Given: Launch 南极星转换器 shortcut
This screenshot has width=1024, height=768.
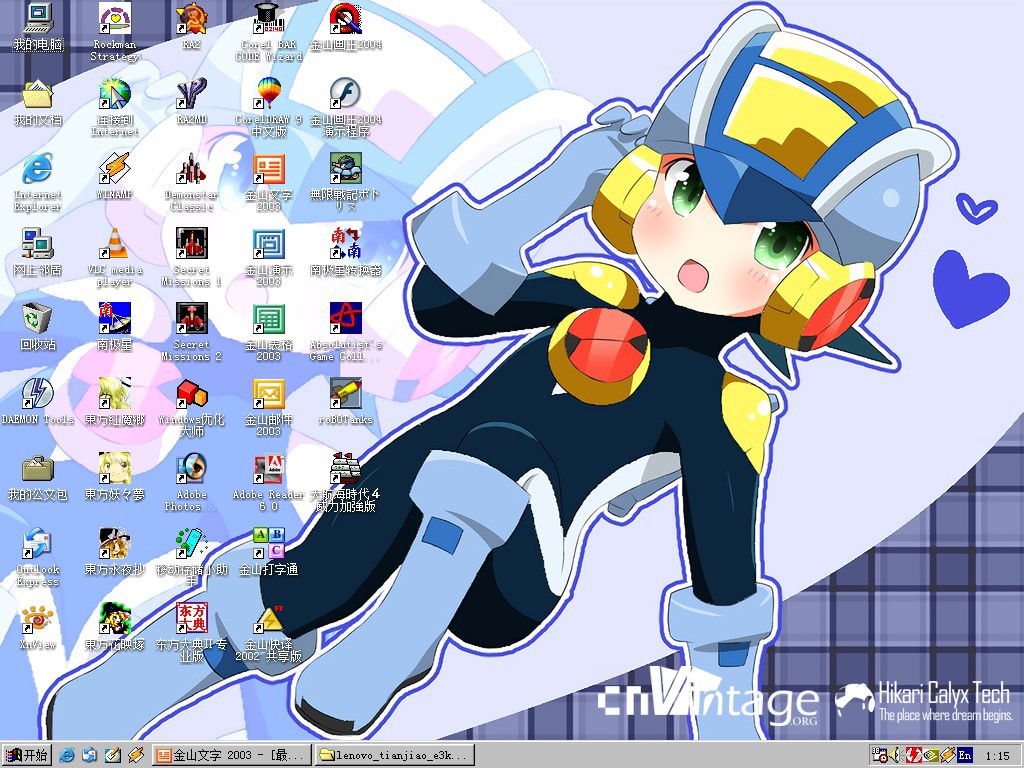Looking at the screenshot, I should (x=345, y=252).
